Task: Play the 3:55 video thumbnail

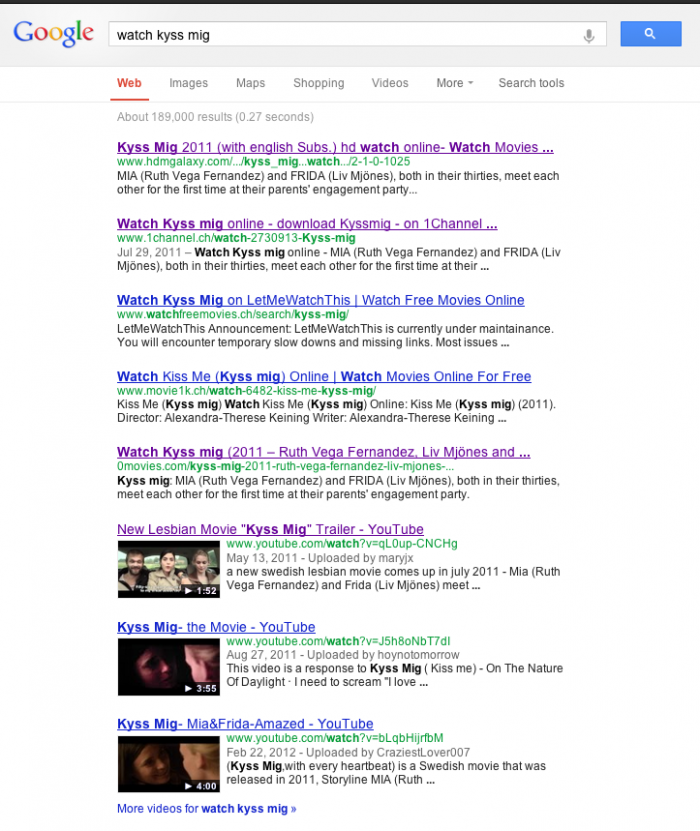Action: pyautogui.click(x=169, y=667)
